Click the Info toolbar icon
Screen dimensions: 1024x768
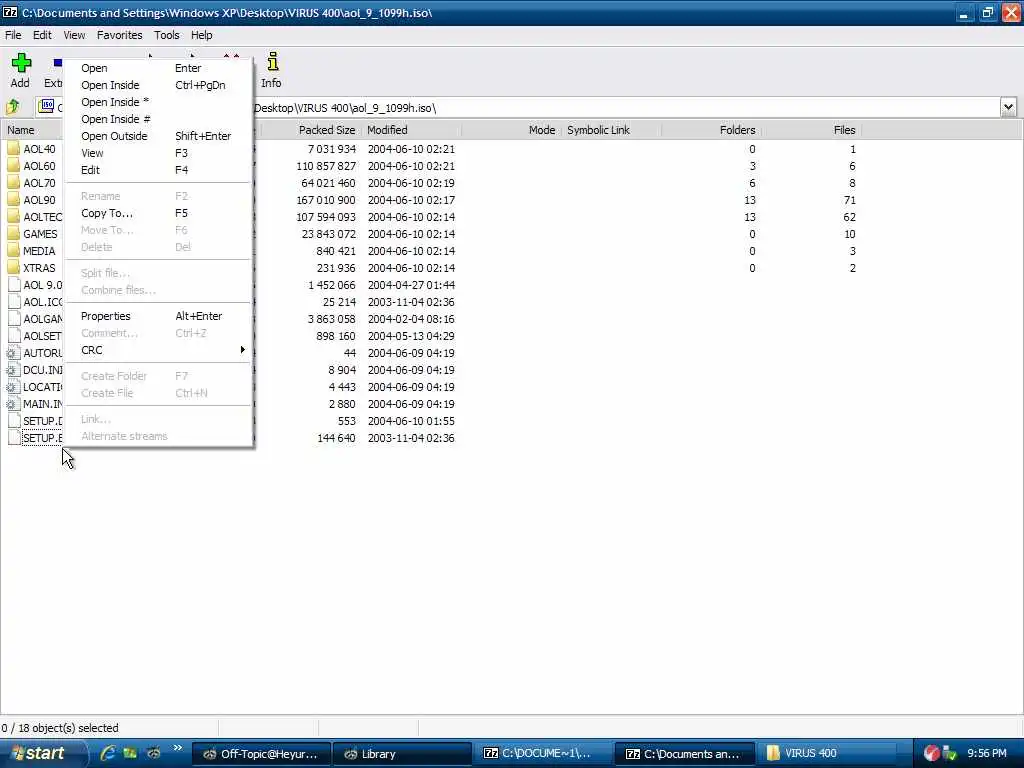[272, 62]
